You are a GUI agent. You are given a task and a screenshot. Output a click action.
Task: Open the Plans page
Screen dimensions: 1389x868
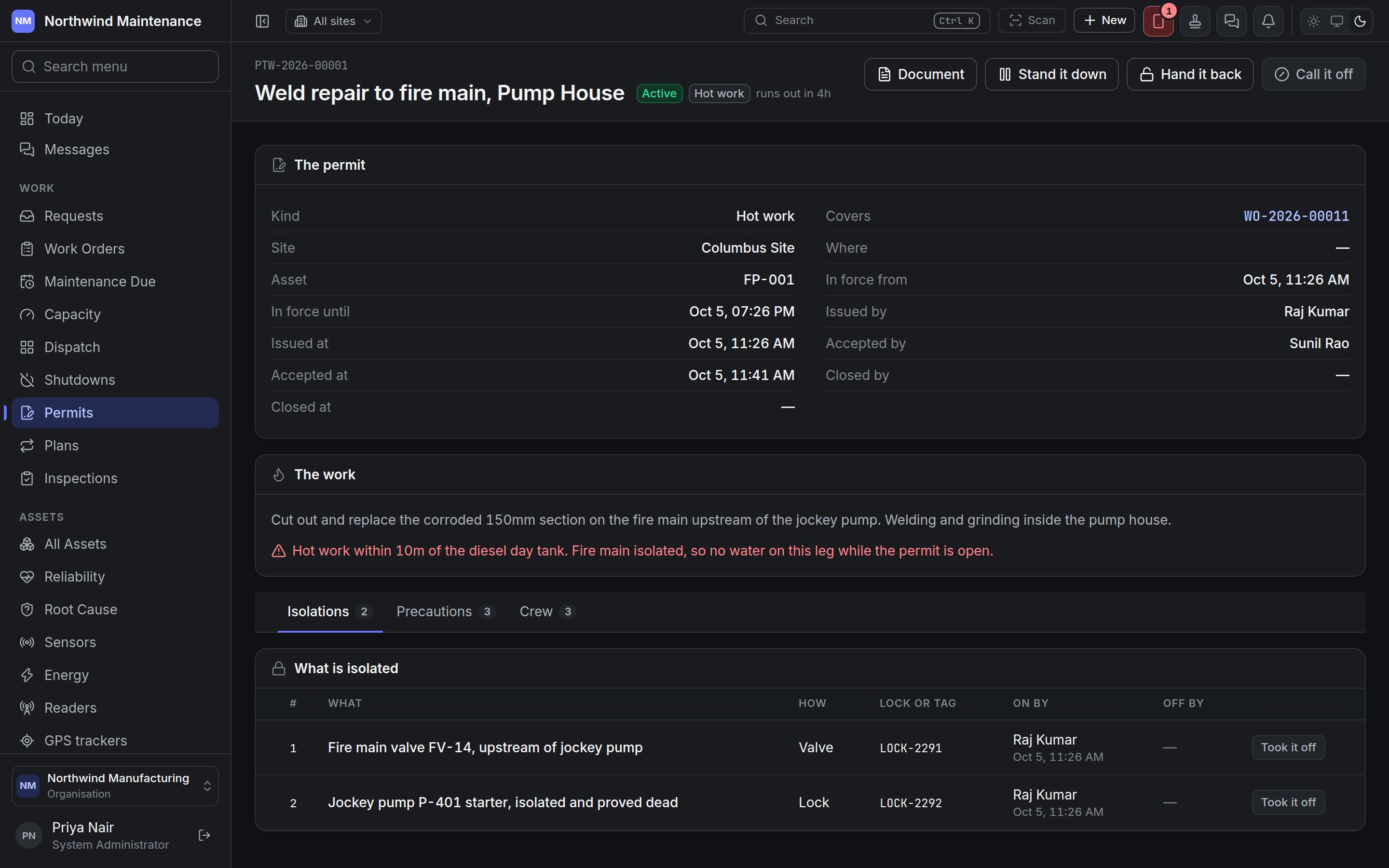pos(115,446)
